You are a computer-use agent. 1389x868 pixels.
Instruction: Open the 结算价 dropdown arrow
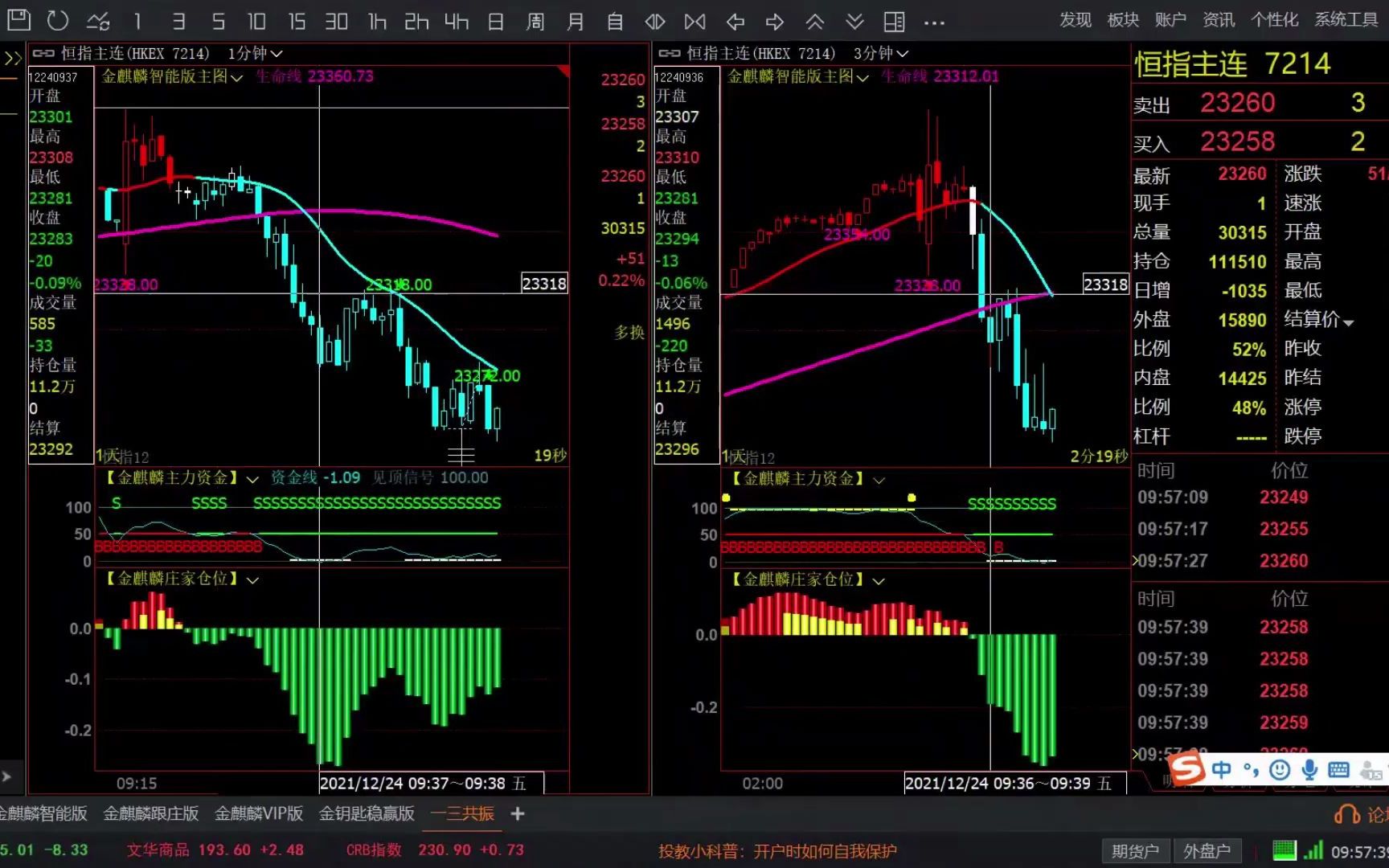[1349, 322]
